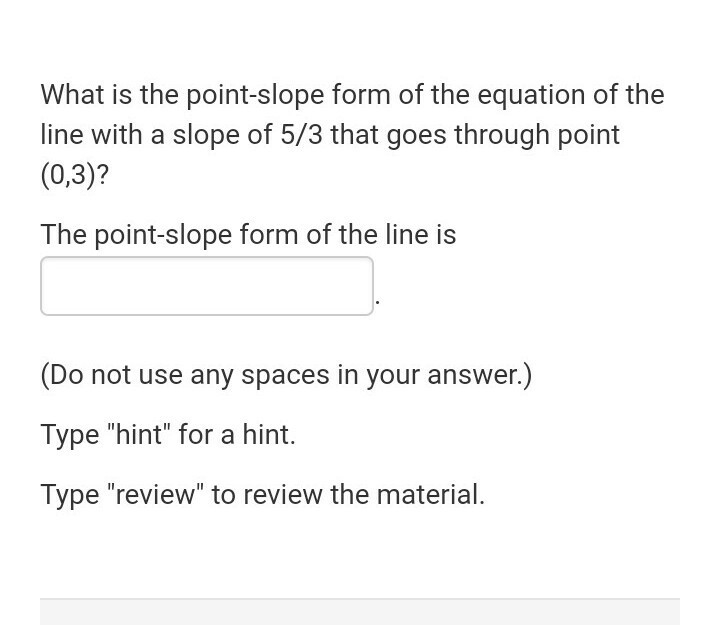Click the question text starting "What is the point-slope"
This screenshot has width=720, height=625.
[353, 135]
